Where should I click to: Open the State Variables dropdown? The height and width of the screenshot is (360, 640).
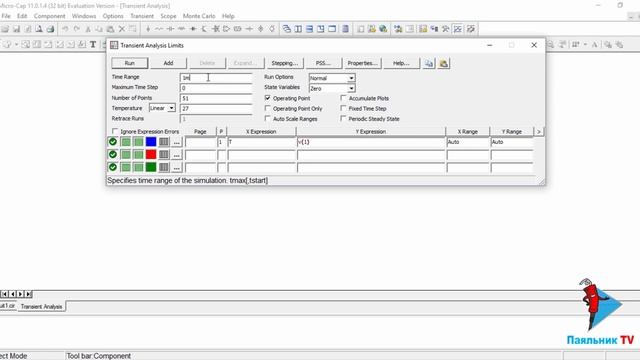(x=351, y=88)
